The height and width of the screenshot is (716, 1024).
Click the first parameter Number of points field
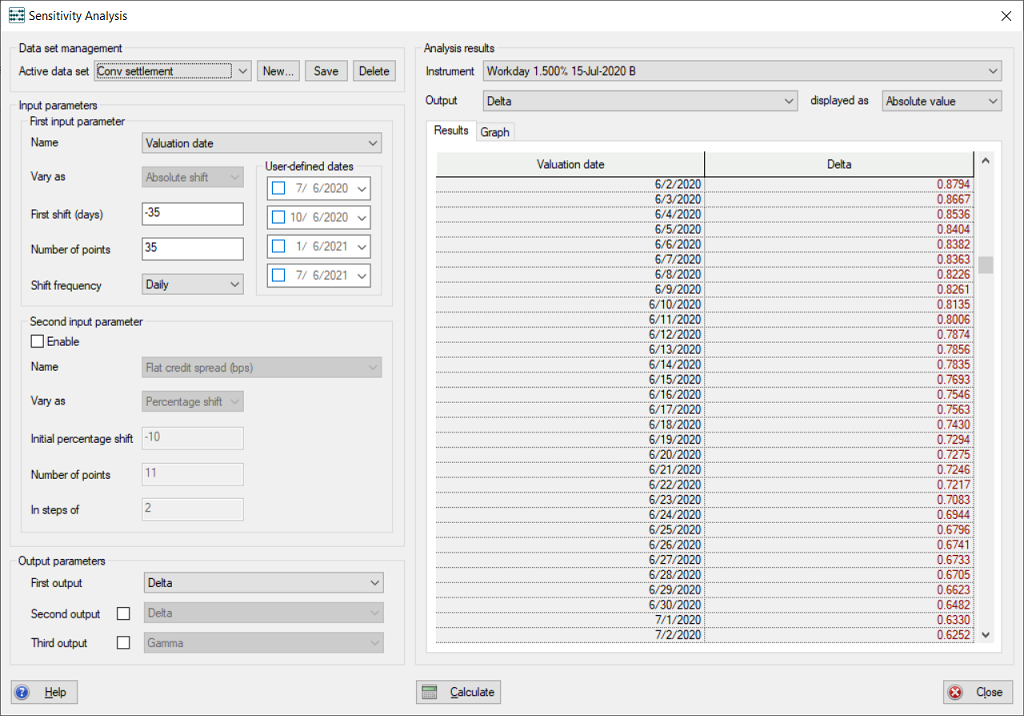click(193, 249)
